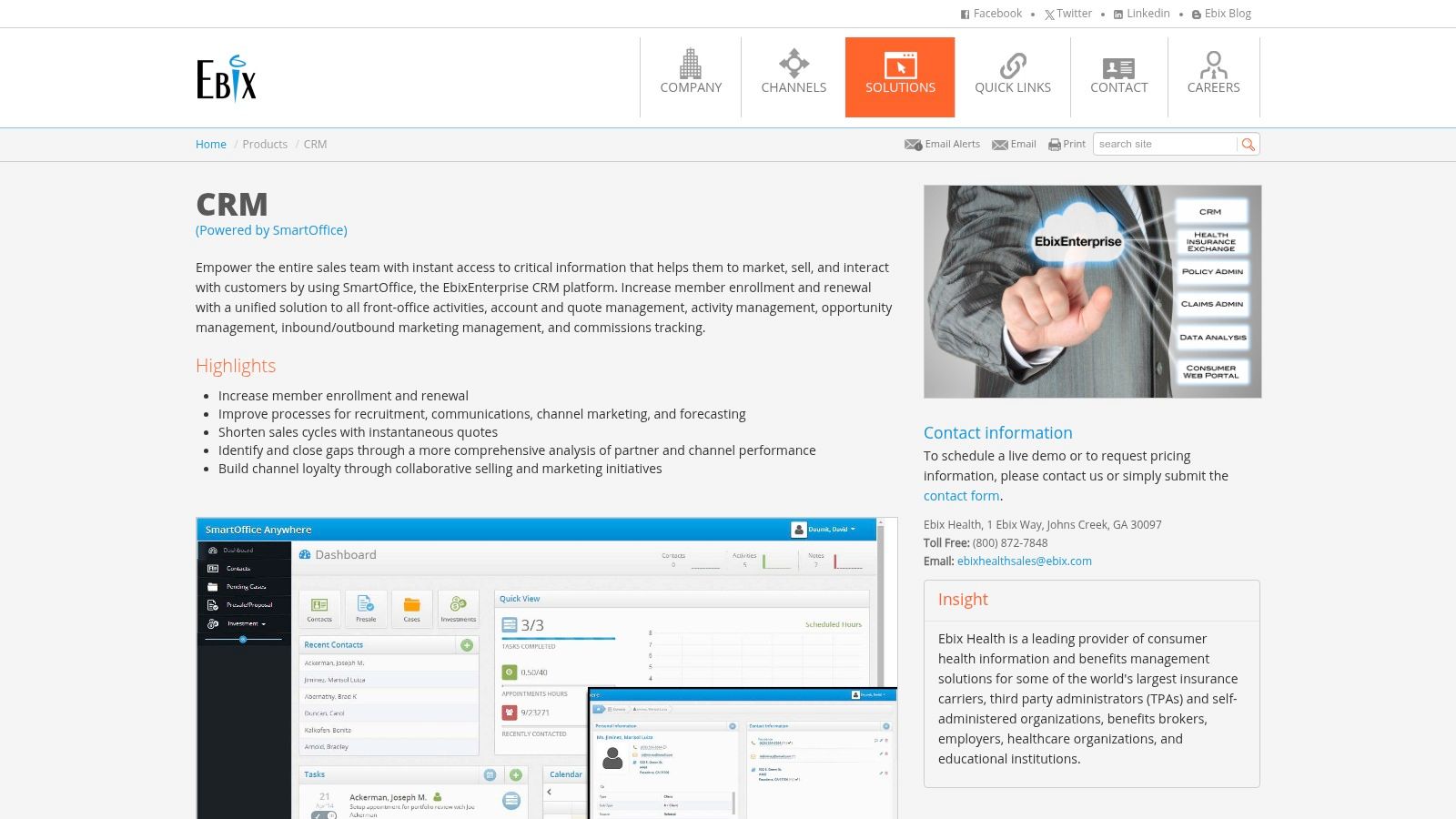The width and height of the screenshot is (1456, 819).
Task: Open the Ebix Blog link
Action: 1221,14
